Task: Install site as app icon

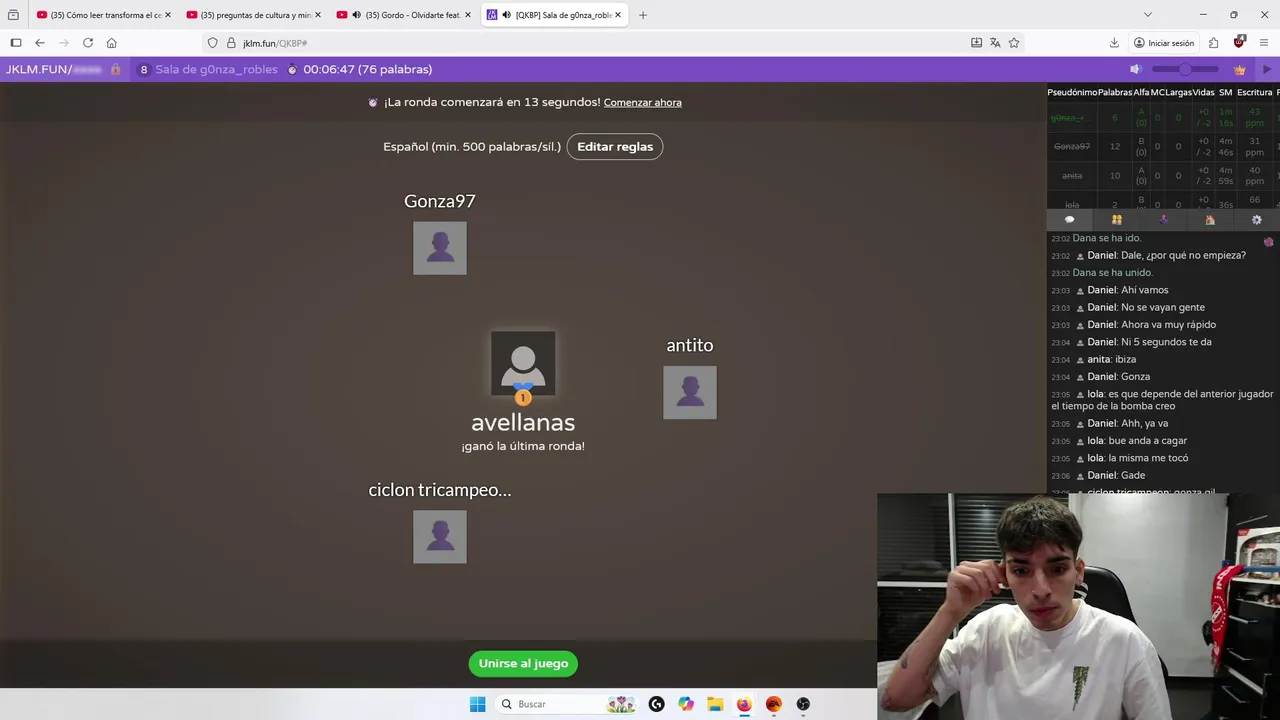Action: point(976,43)
